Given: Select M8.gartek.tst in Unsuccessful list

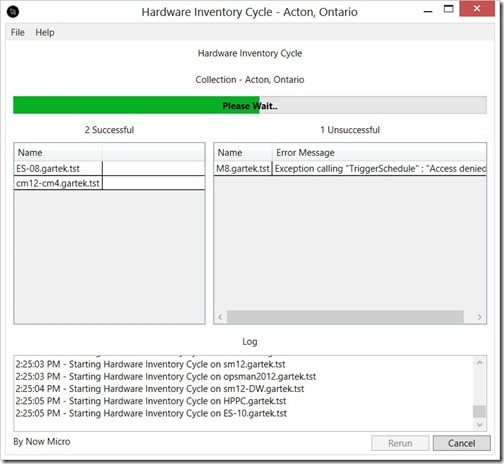Looking at the screenshot, I should coord(243,169).
